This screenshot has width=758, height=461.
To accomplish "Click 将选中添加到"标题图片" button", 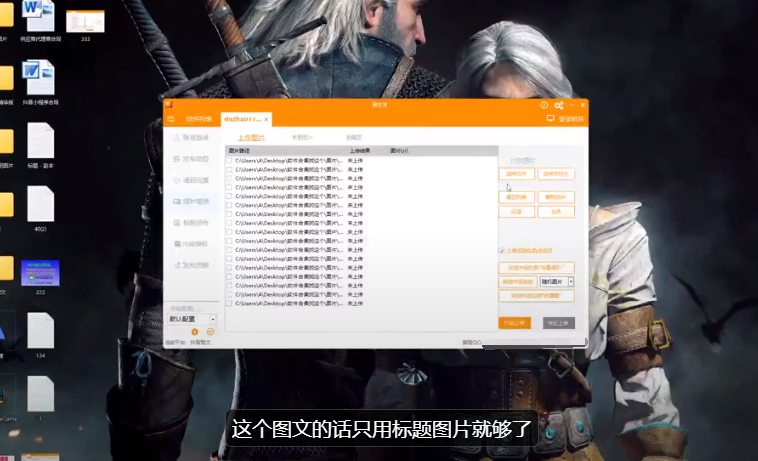I will [537, 268].
